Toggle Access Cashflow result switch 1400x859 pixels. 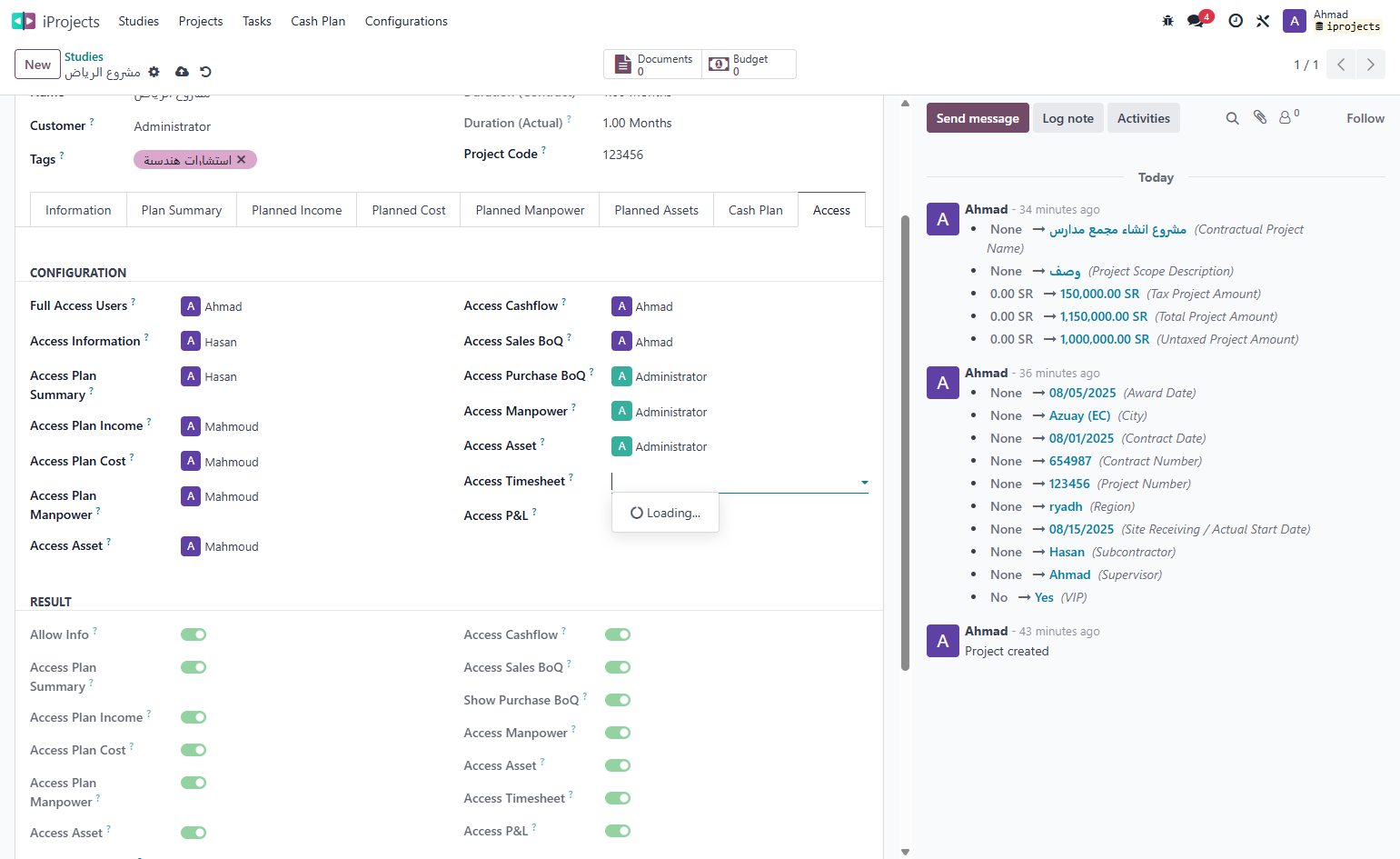[618, 634]
